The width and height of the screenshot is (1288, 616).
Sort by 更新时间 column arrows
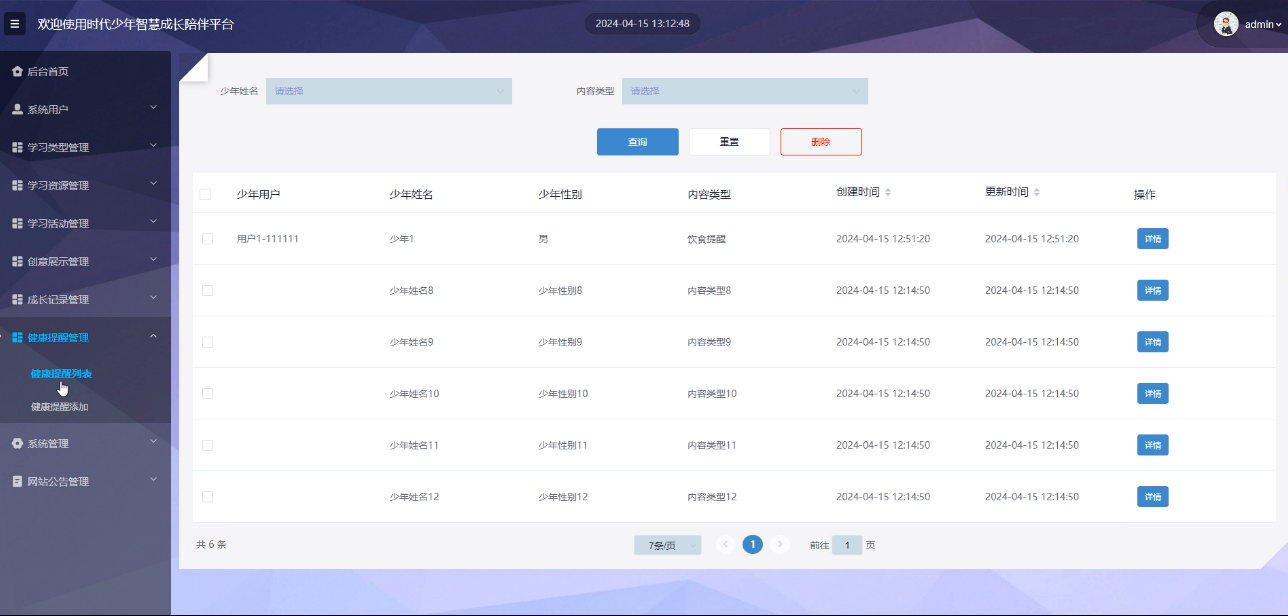[1037, 192]
